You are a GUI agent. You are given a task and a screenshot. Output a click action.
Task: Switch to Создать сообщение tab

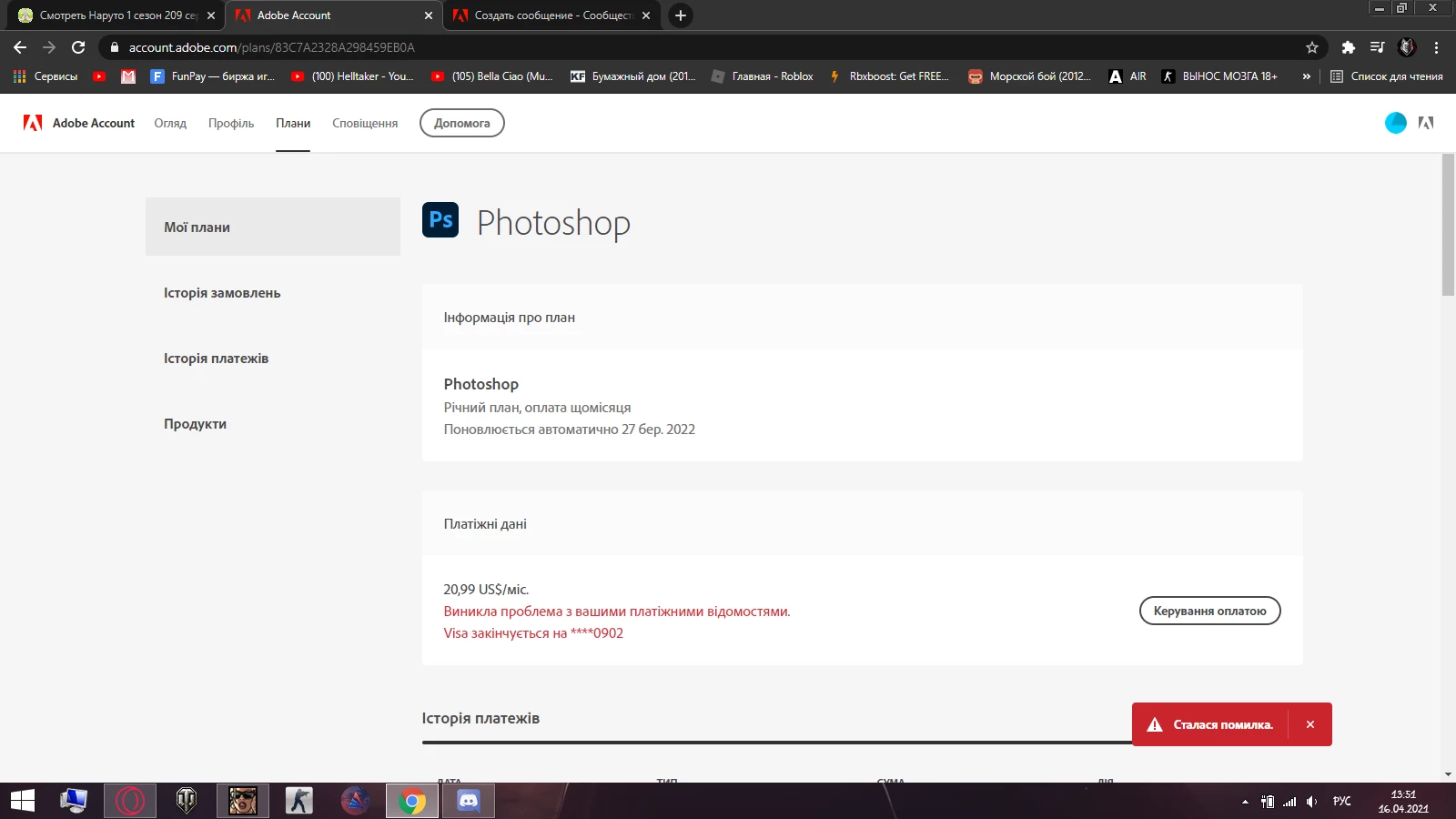(551, 15)
